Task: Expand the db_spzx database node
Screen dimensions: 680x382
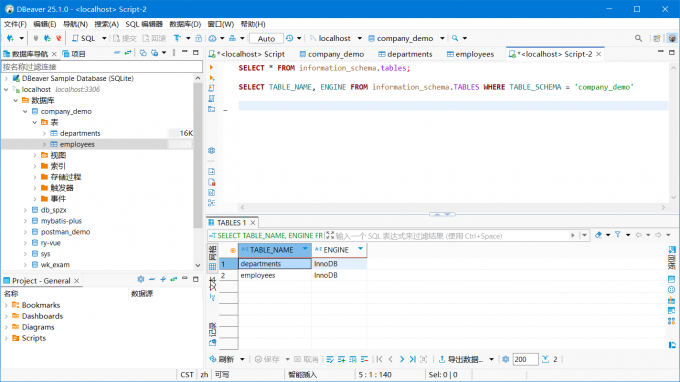Action: pyautogui.click(x=25, y=210)
